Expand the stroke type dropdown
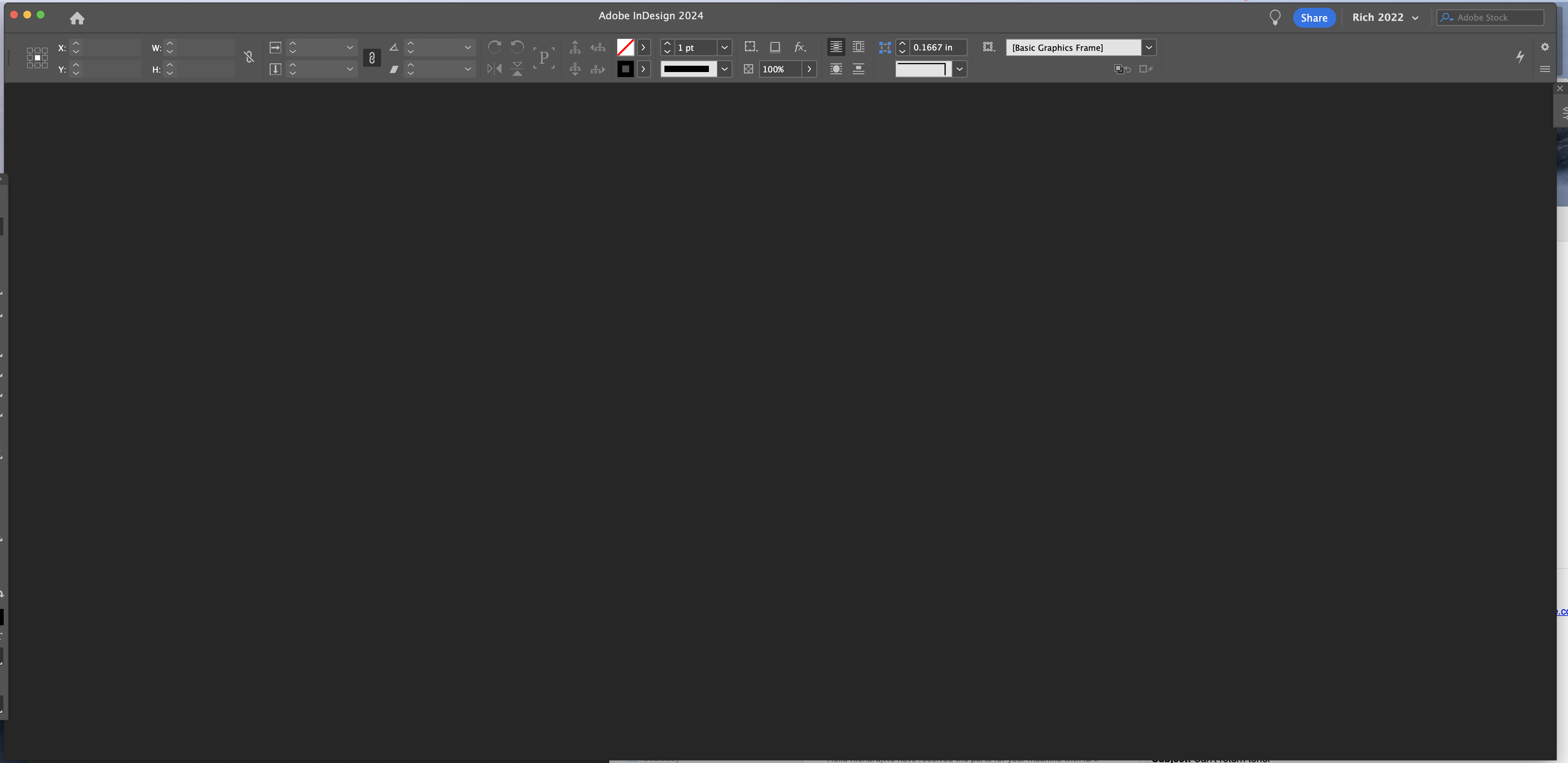 724,69
